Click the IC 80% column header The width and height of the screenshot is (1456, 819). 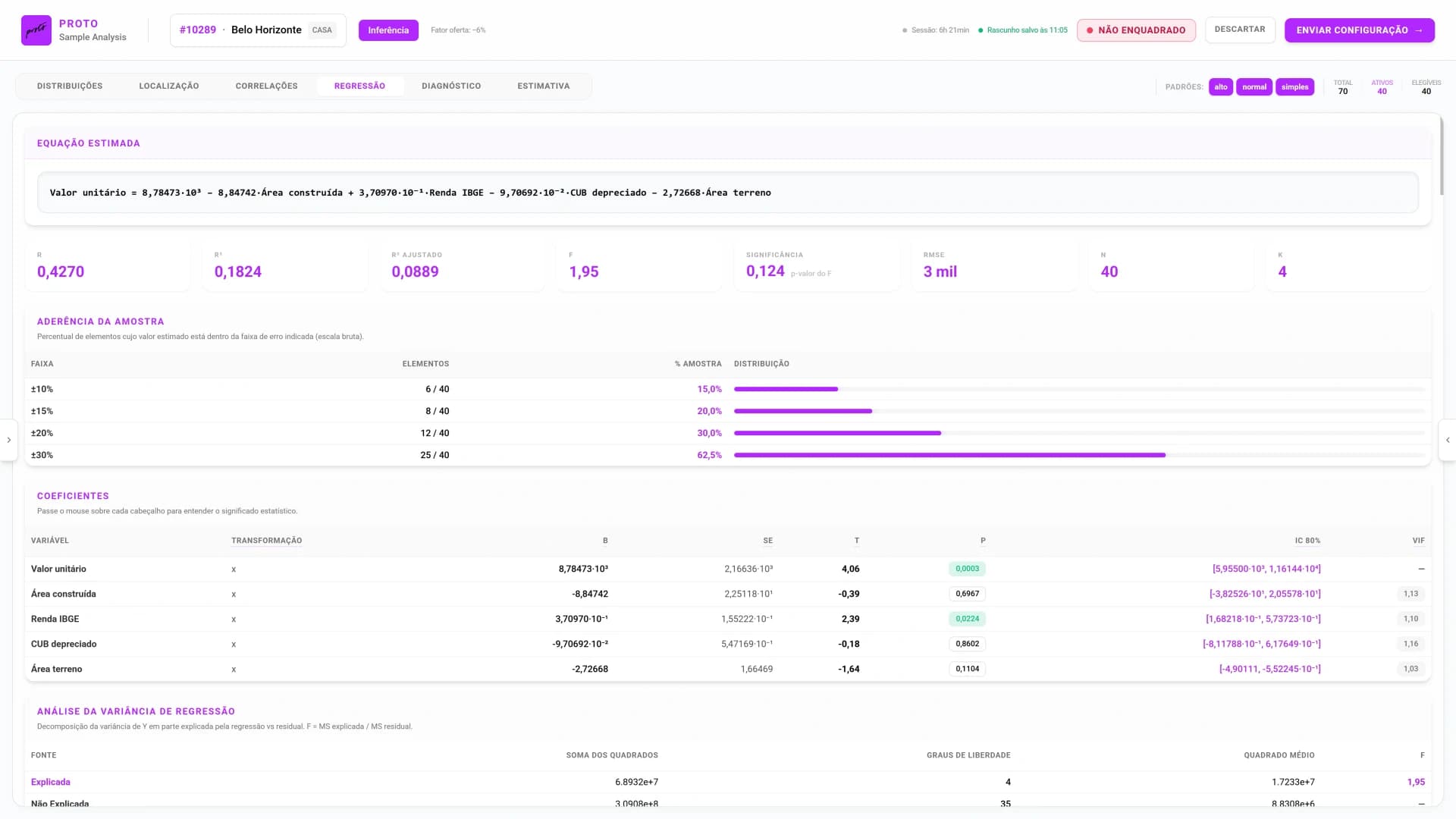point(1307,541)
